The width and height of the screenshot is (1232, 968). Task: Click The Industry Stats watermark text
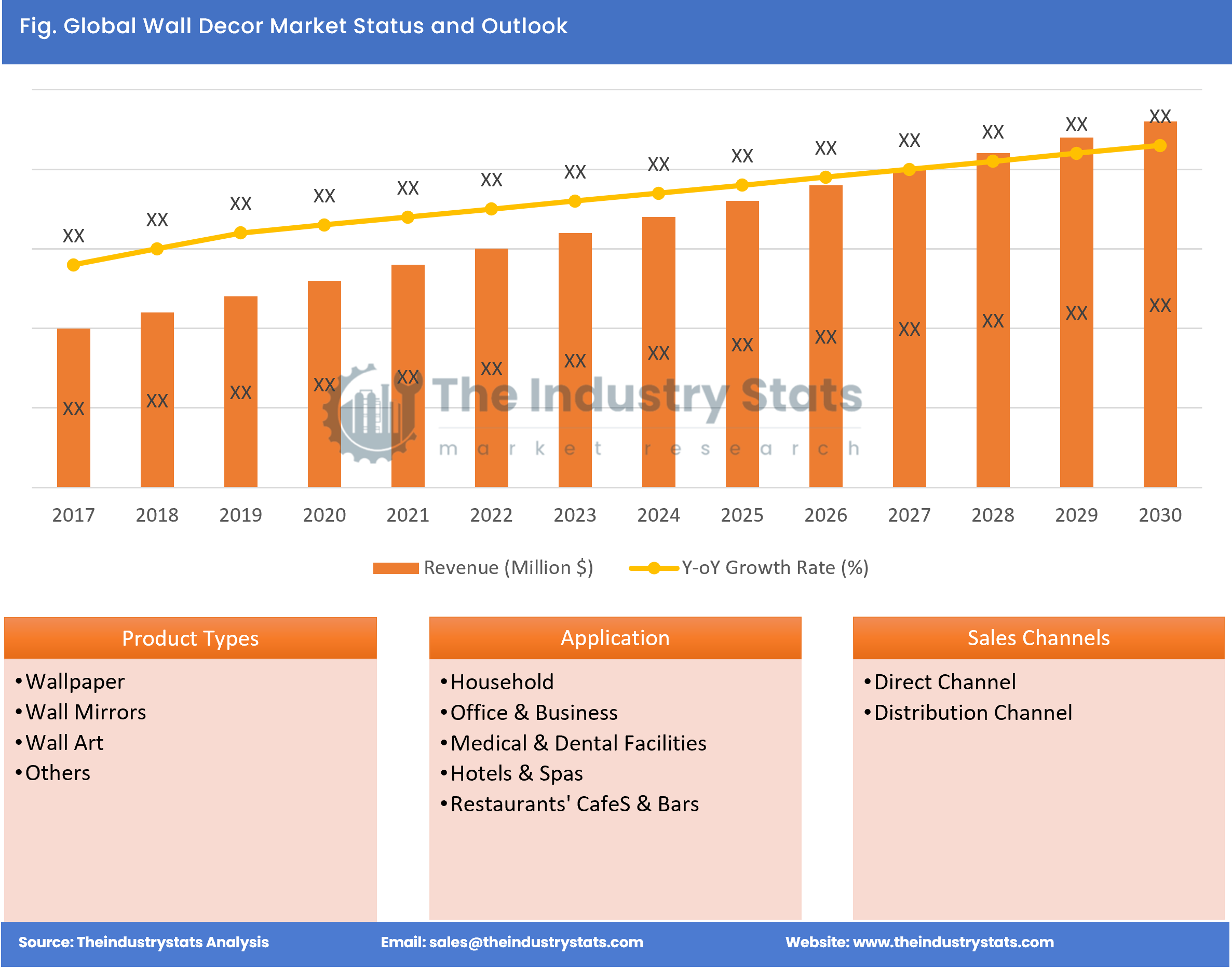tap(646, 396)
